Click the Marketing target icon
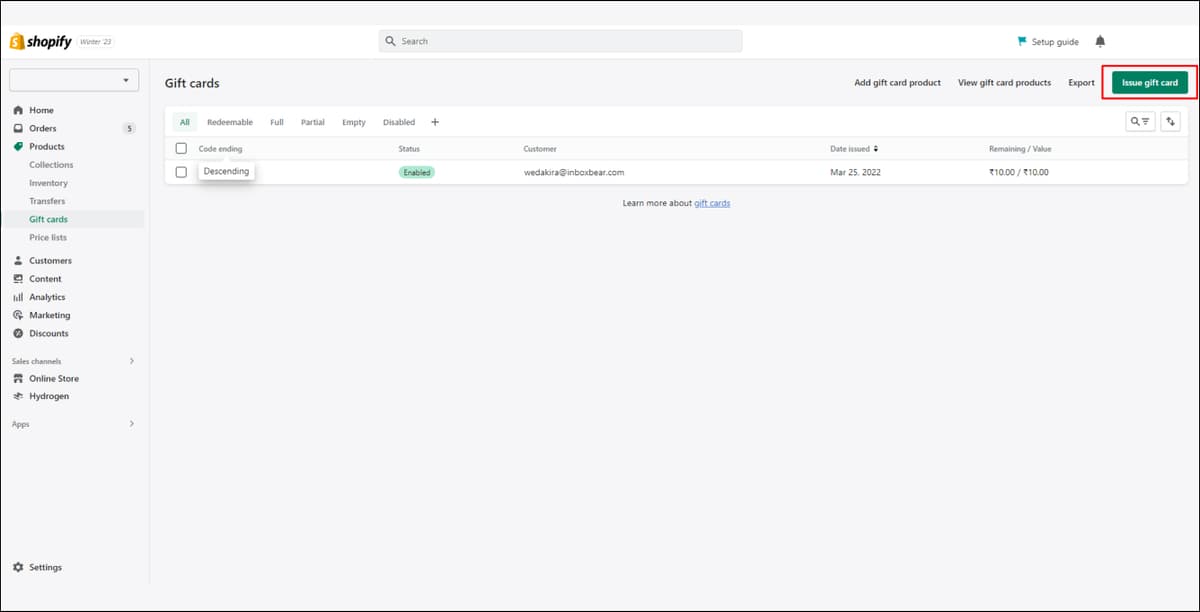The width and height of the screenshot is (1200, 612). pos(18,315)
